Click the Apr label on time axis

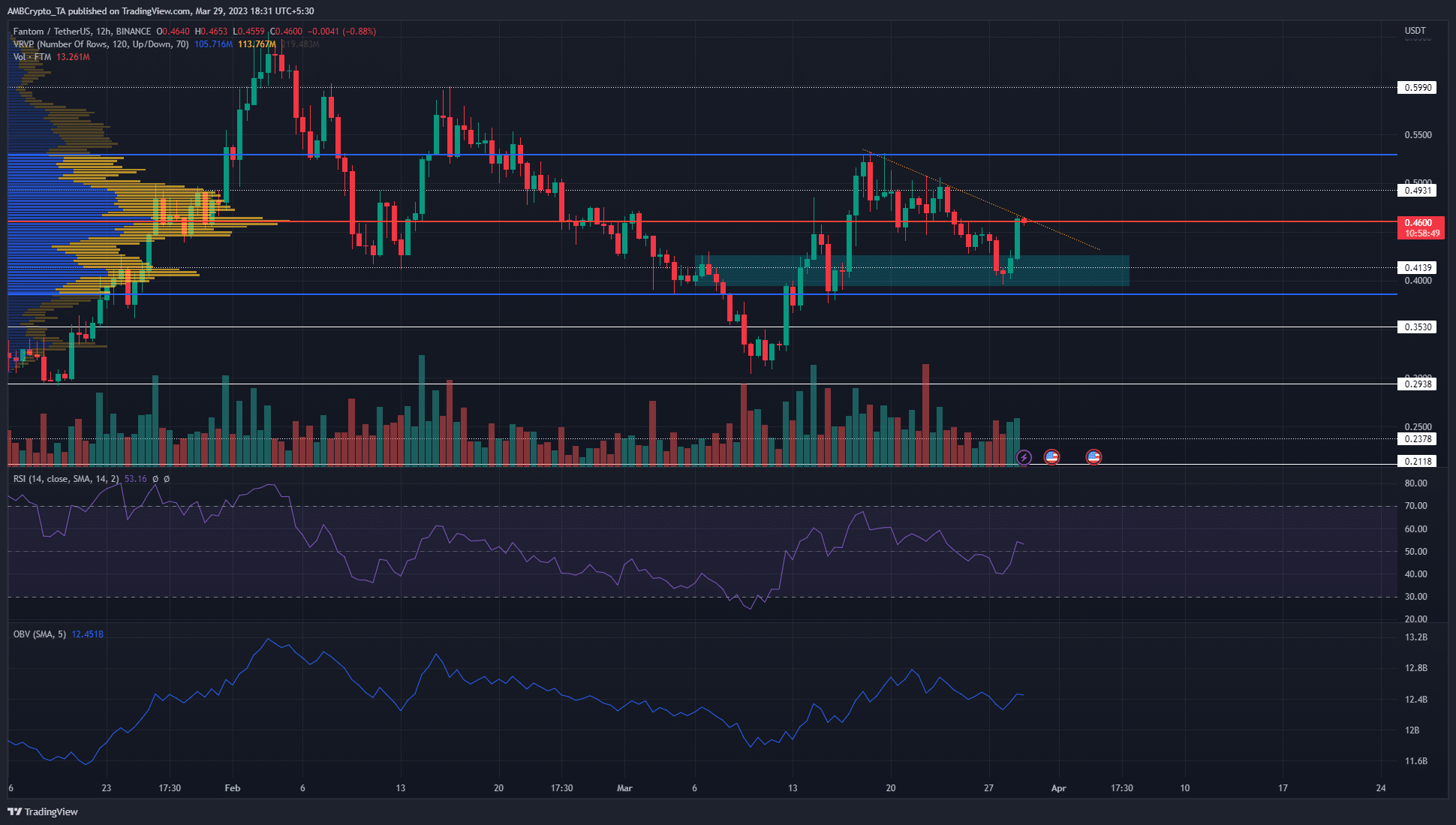[1058, 788]
